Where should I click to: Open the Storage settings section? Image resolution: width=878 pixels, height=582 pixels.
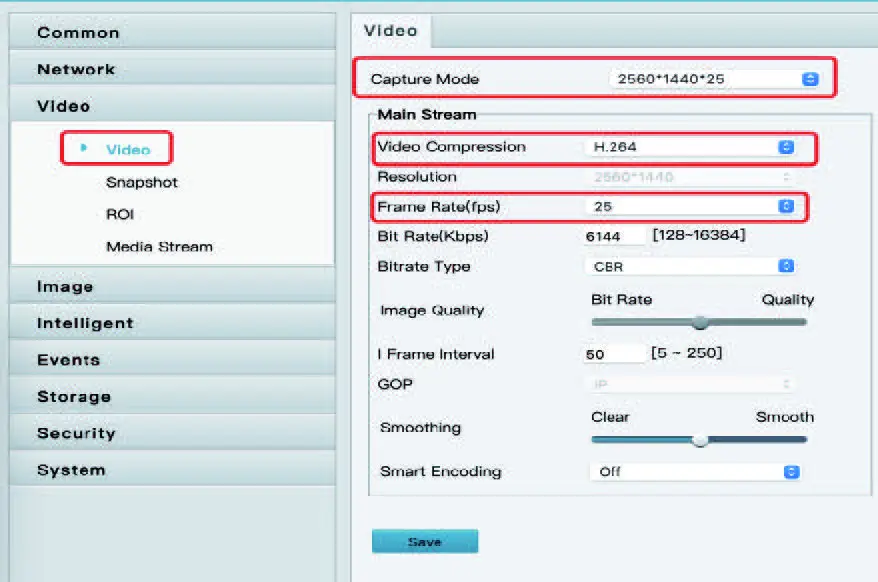tap(172, 396)
